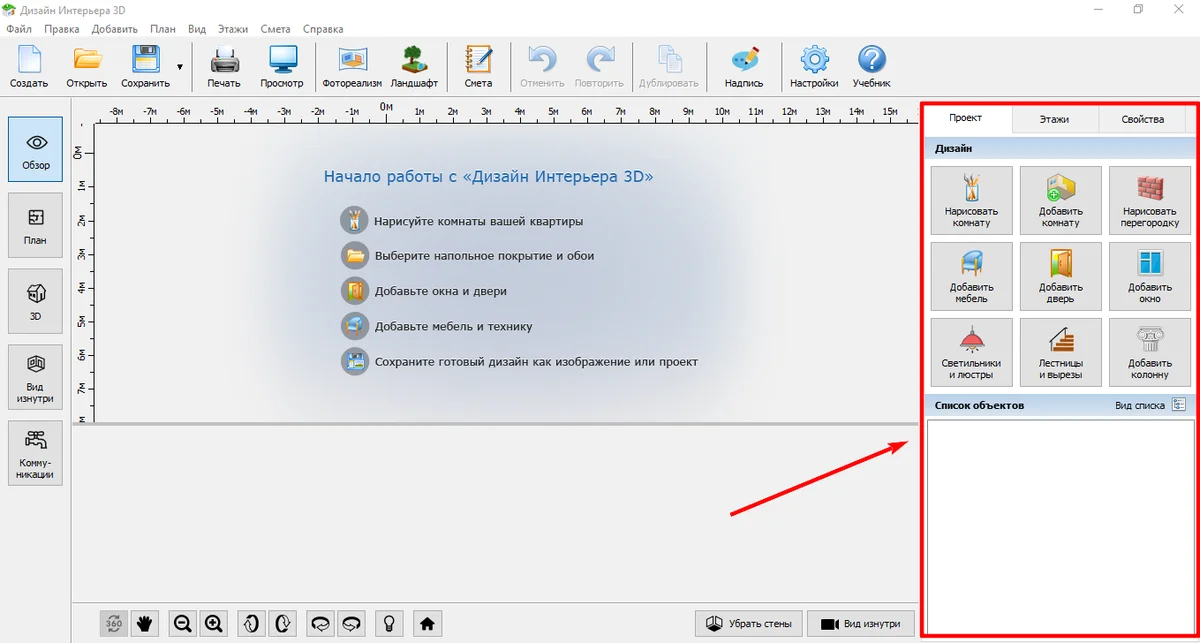The image size is (1200, 643).
Task: Orbit the view left
Action: (321, 623)
